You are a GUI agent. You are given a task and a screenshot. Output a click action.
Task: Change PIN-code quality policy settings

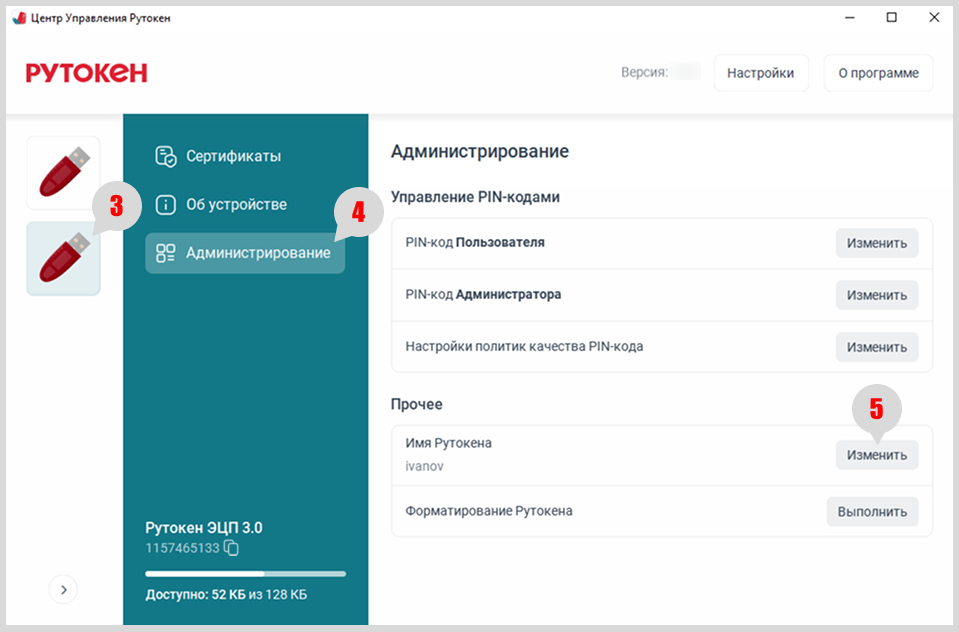coord(876,347)
